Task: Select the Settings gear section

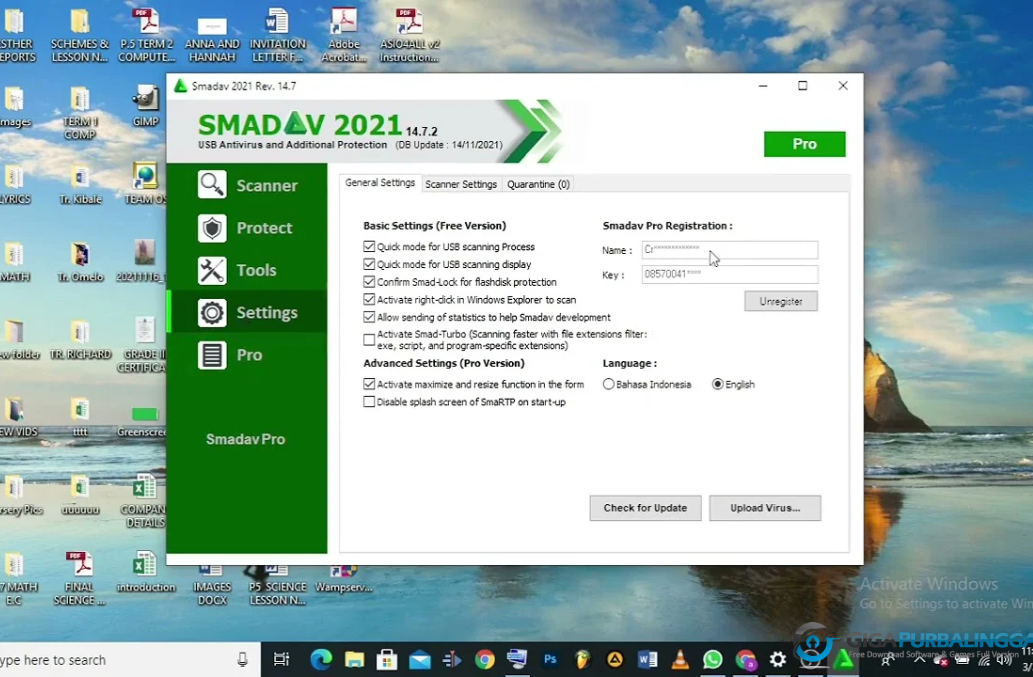Action: tap(247, 312)
